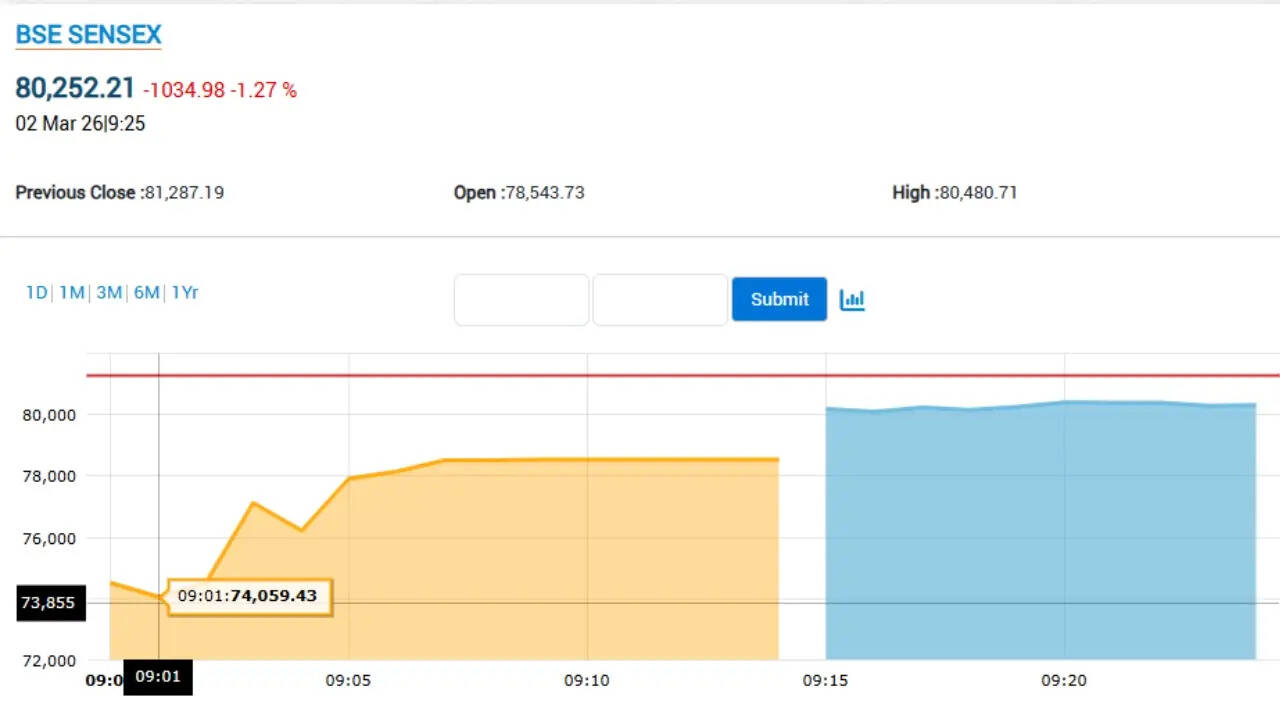Click the 73,855 crosshair price label
This screenshot has width=1280, height=720.
coord(49,603)
